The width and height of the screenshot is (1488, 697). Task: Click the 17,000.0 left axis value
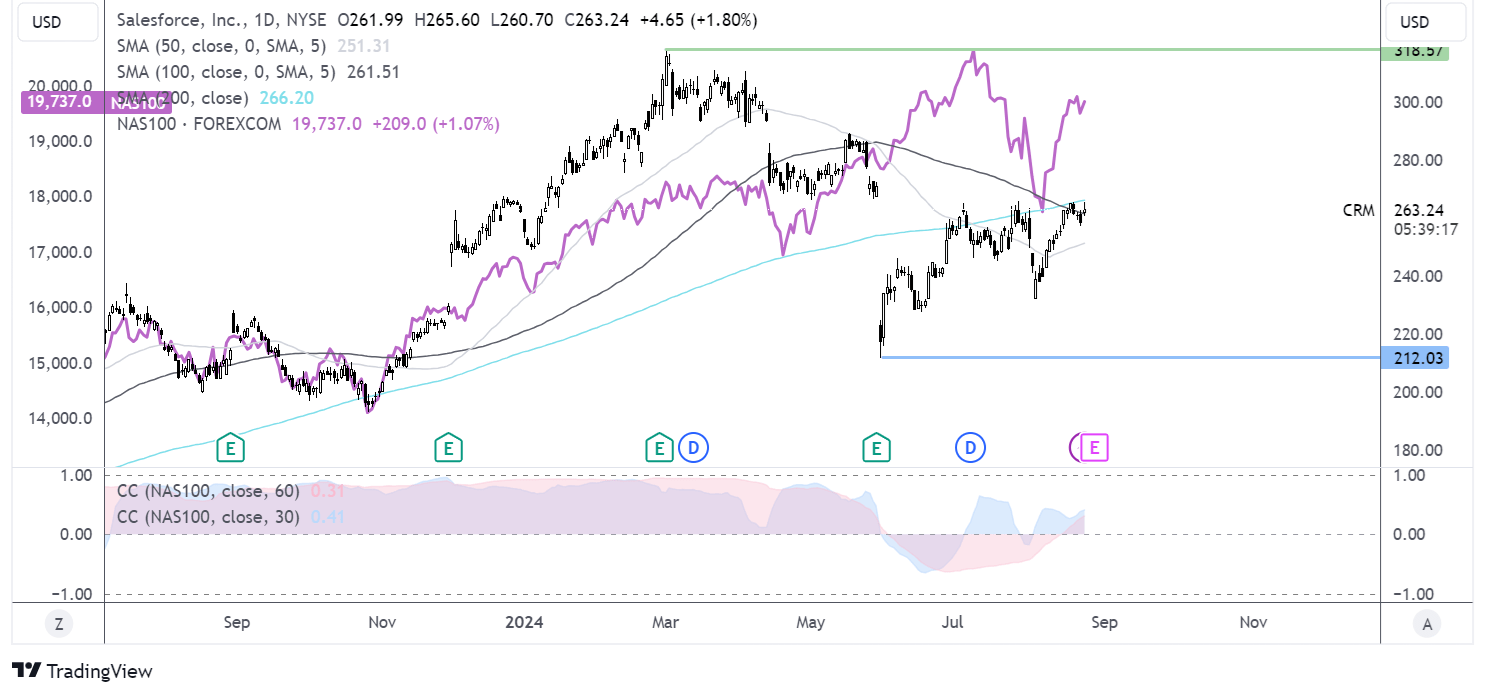coord(62,252)
